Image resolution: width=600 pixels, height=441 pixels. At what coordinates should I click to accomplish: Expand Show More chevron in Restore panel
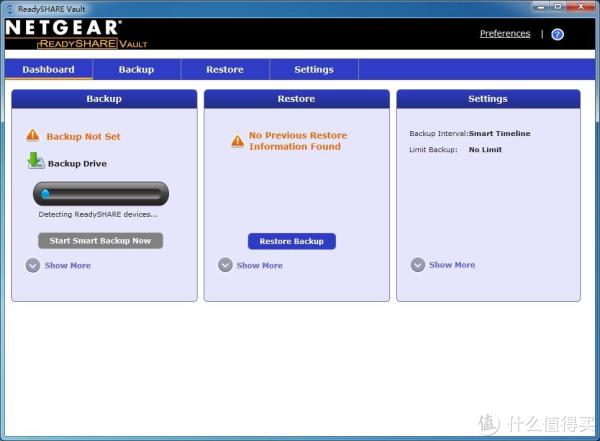(225, 265)
